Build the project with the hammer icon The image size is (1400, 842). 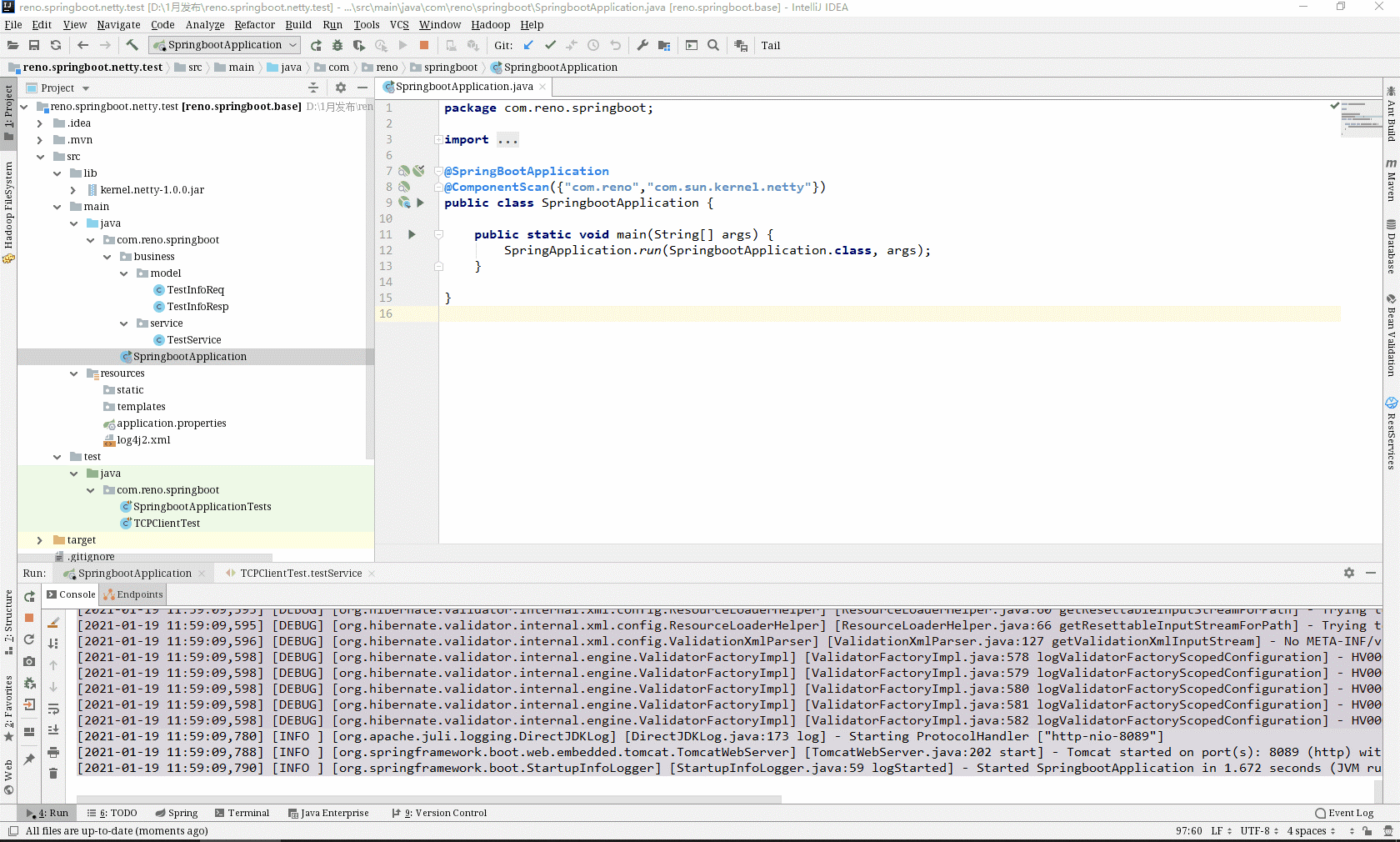[132, 46]
